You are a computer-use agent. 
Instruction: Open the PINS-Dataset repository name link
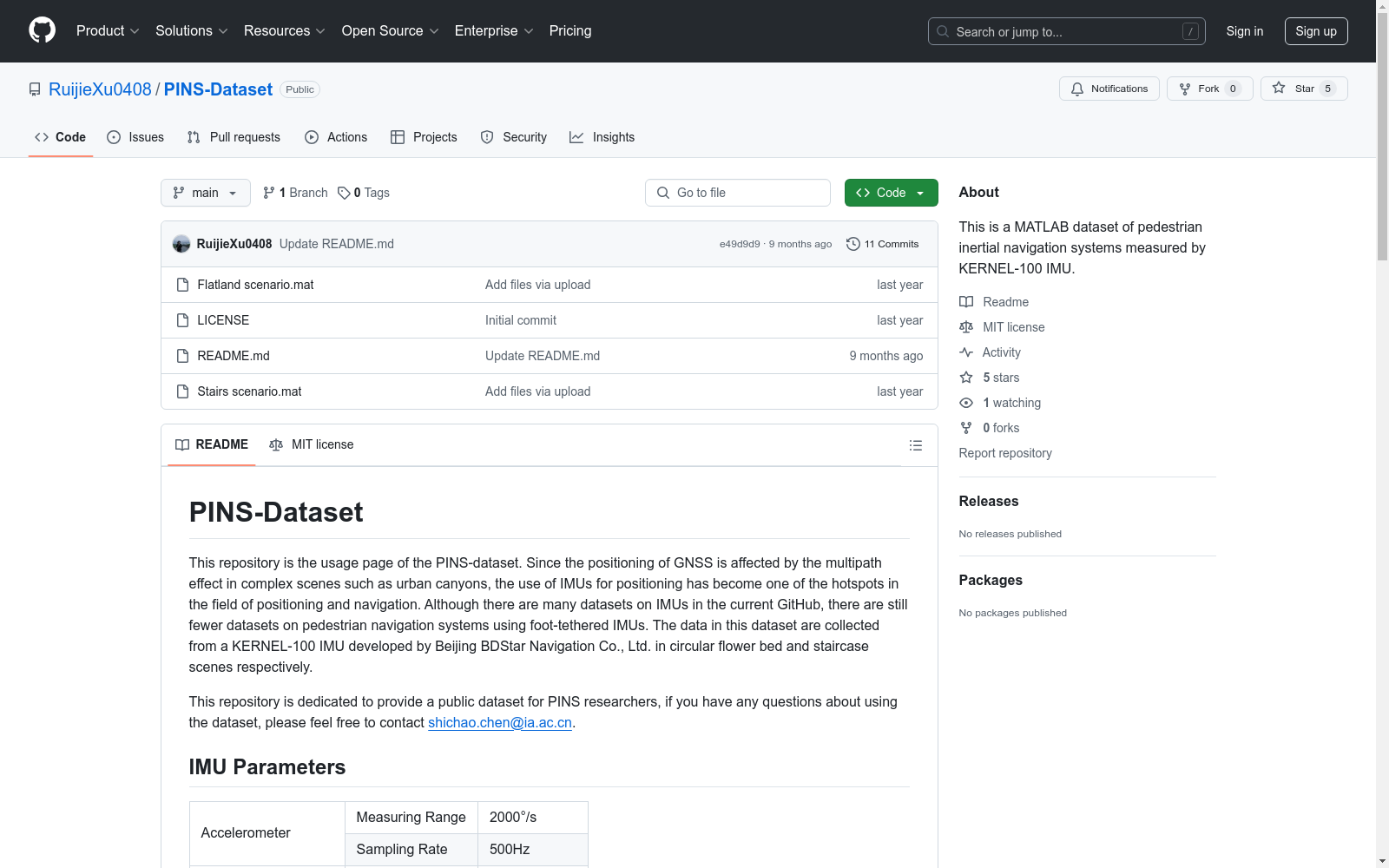click(x=218, y=89)
